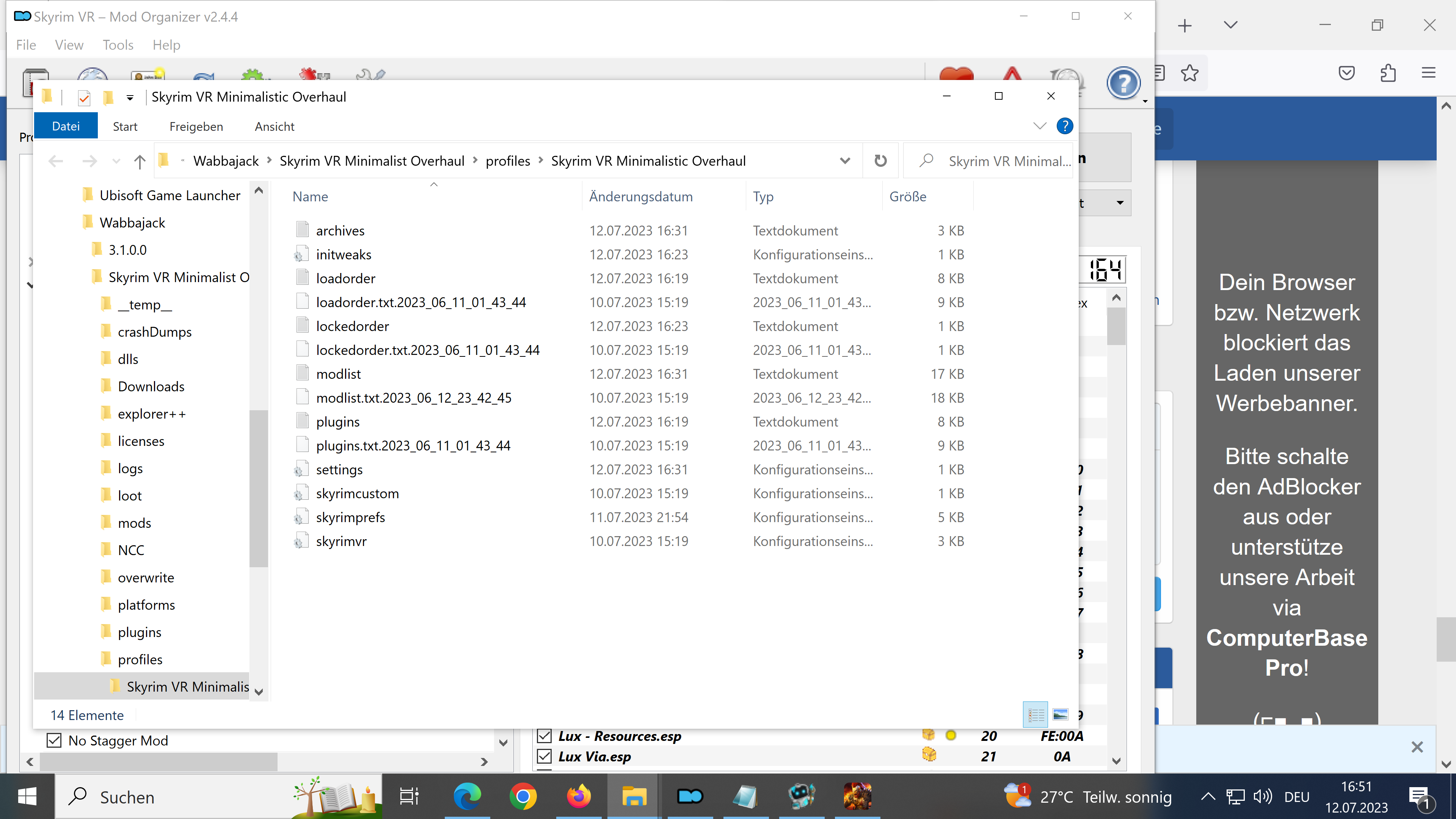Toggle the No Stagger Mod checkbox
The image size is (1456, 819).
coord(54,741)
